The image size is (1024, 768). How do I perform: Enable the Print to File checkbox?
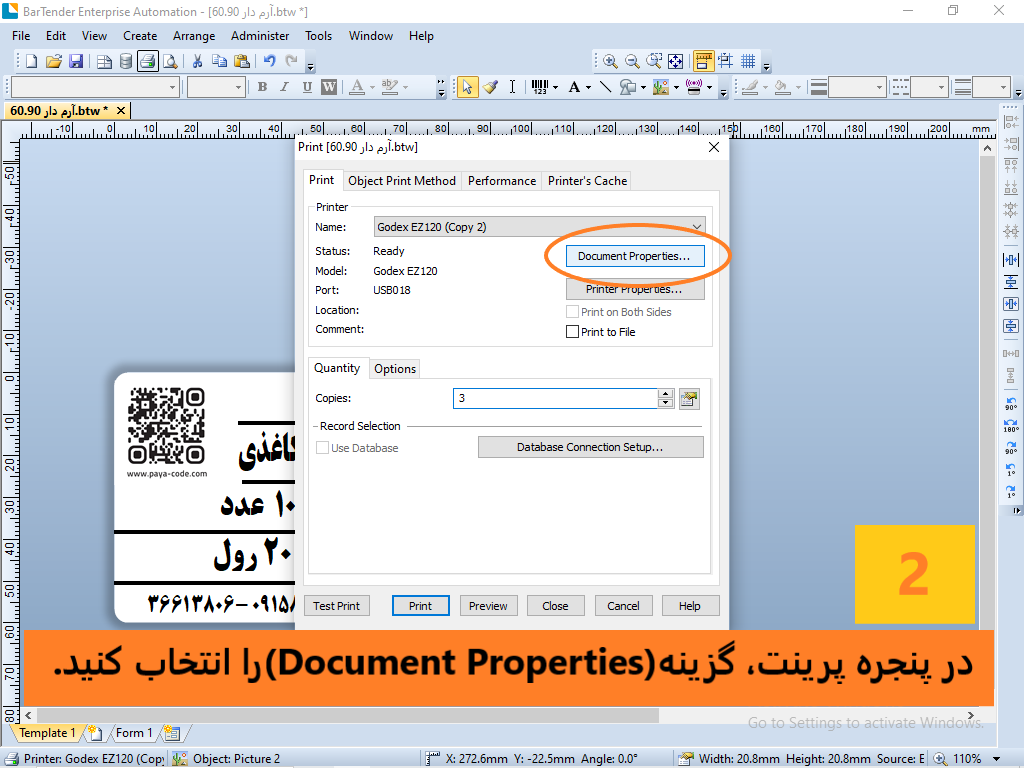pyautogui.click(x=572, y=332)
